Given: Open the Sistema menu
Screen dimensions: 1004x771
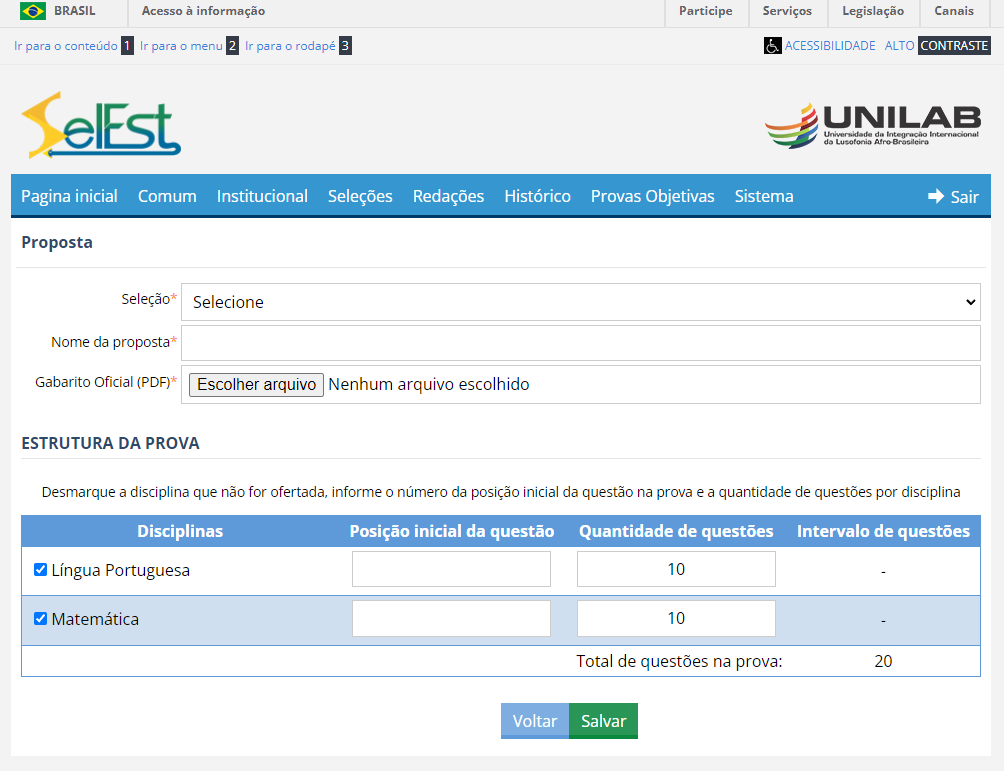Looking at the screenshot, I should pos(763,196).
